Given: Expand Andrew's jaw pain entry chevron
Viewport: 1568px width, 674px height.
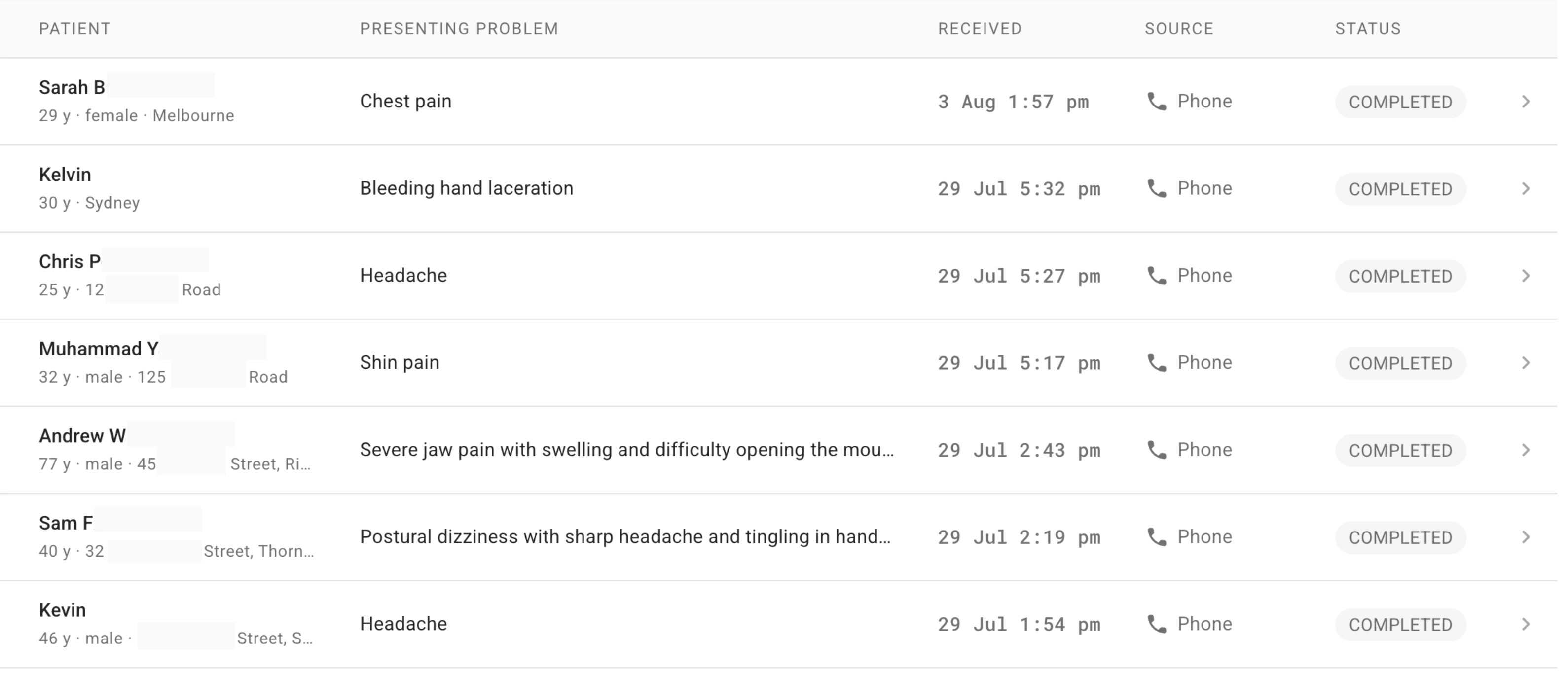Looking at the screenshot, I should (1526, 450).
